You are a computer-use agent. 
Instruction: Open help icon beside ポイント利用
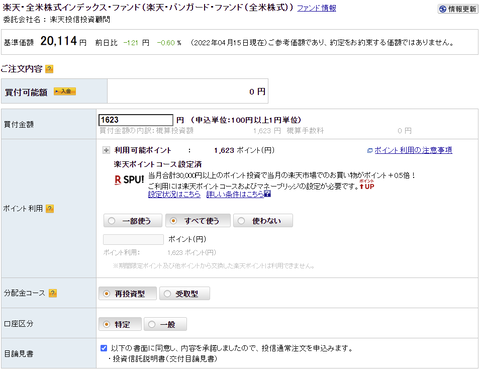point(50,209)
